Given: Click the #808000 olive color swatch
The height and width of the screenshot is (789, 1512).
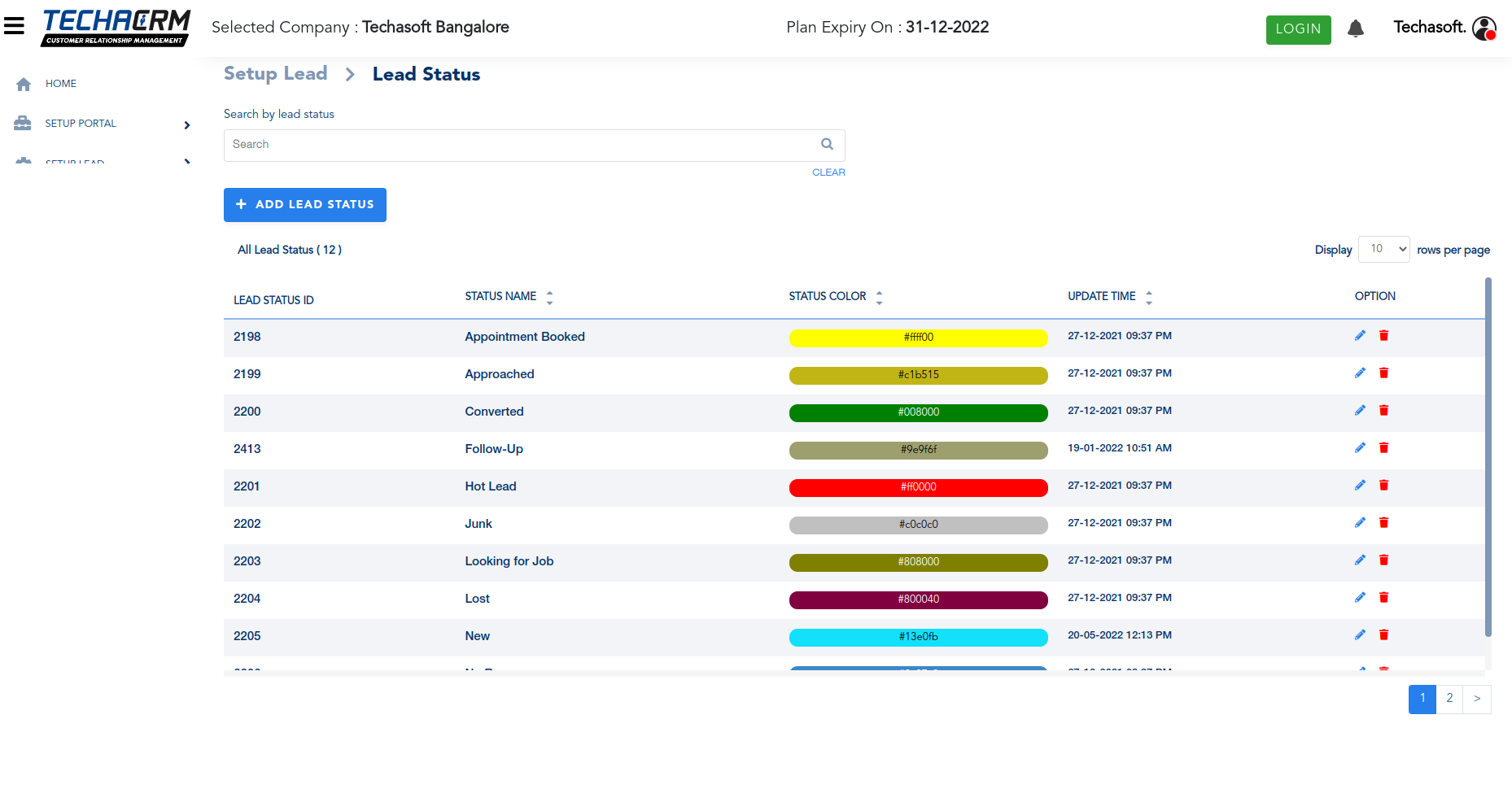Looking at the screenshot, I should coord(918,562).
